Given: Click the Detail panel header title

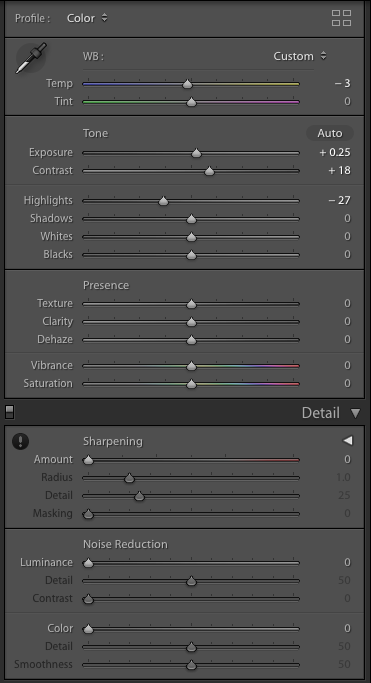Looking at the screenshot, I should coord(320,413).
